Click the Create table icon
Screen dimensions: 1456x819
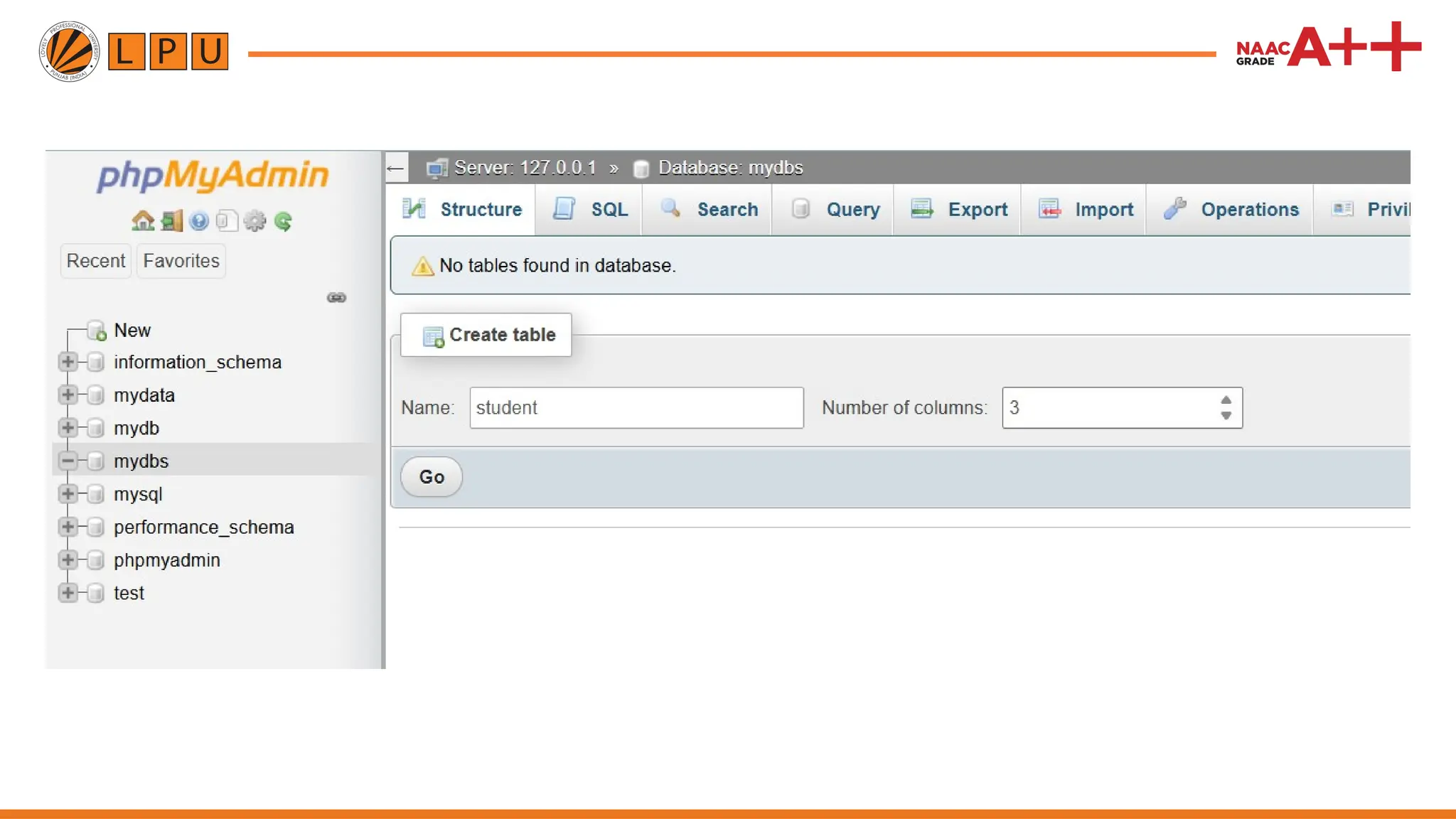pyautogui.click(x=433, y=336)
